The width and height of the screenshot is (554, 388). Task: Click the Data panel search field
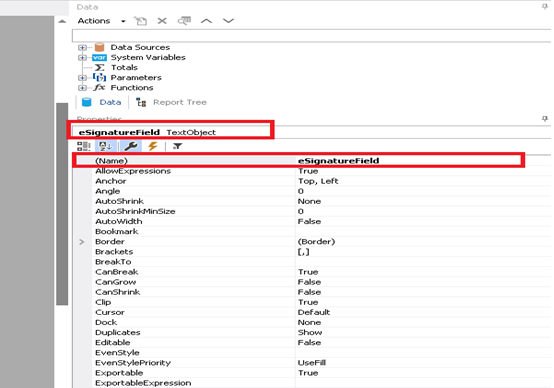click(x=312, y=36)
